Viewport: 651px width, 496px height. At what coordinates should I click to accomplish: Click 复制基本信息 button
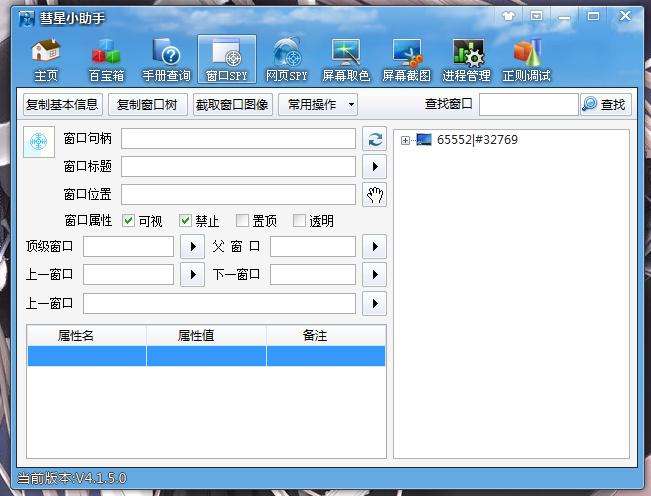point(63,104)
